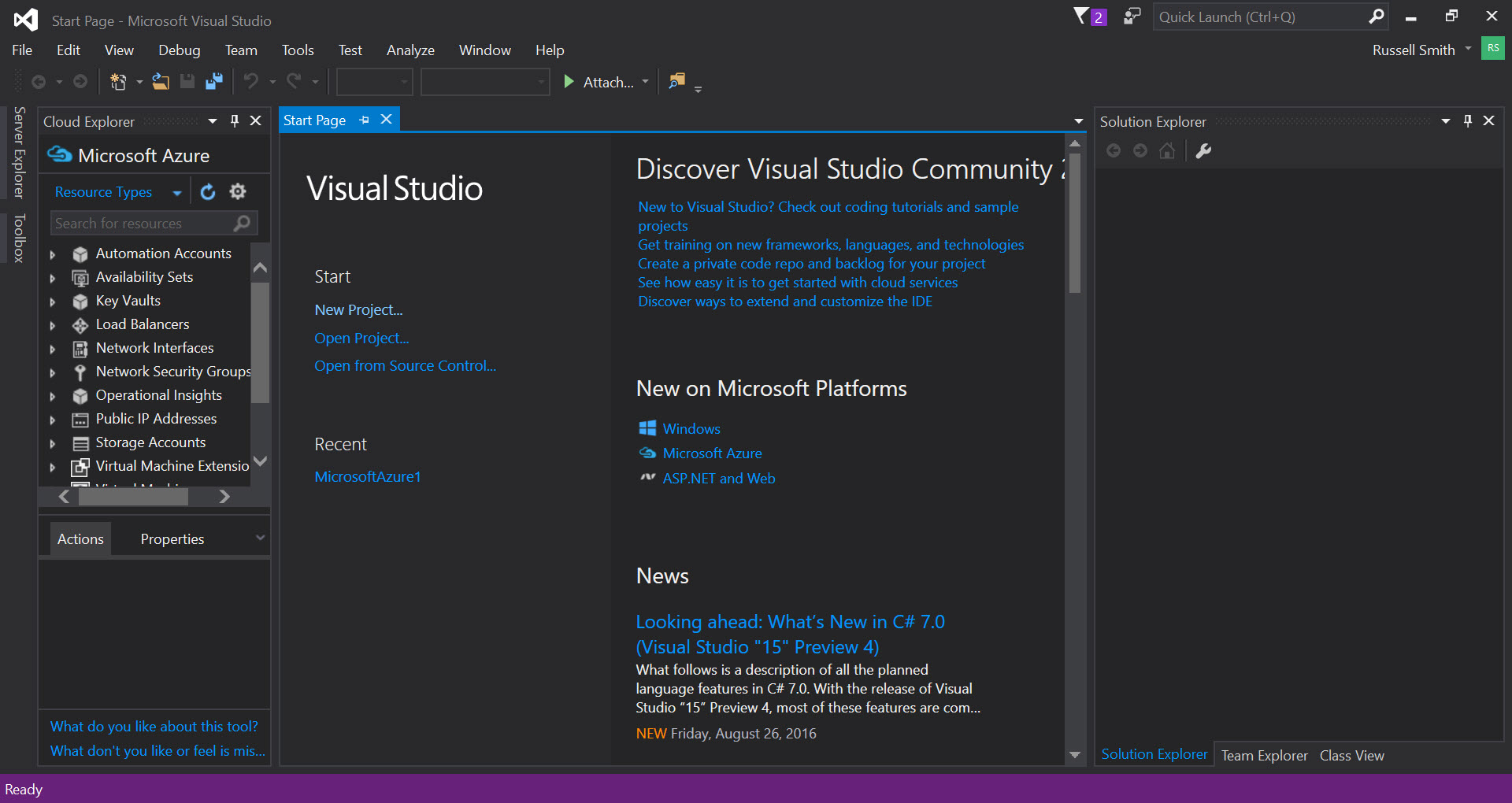Click the Start Page vertical scrollbar thumb
Viewport: 1512px width, 803px height.
(x=1074, y=224)
